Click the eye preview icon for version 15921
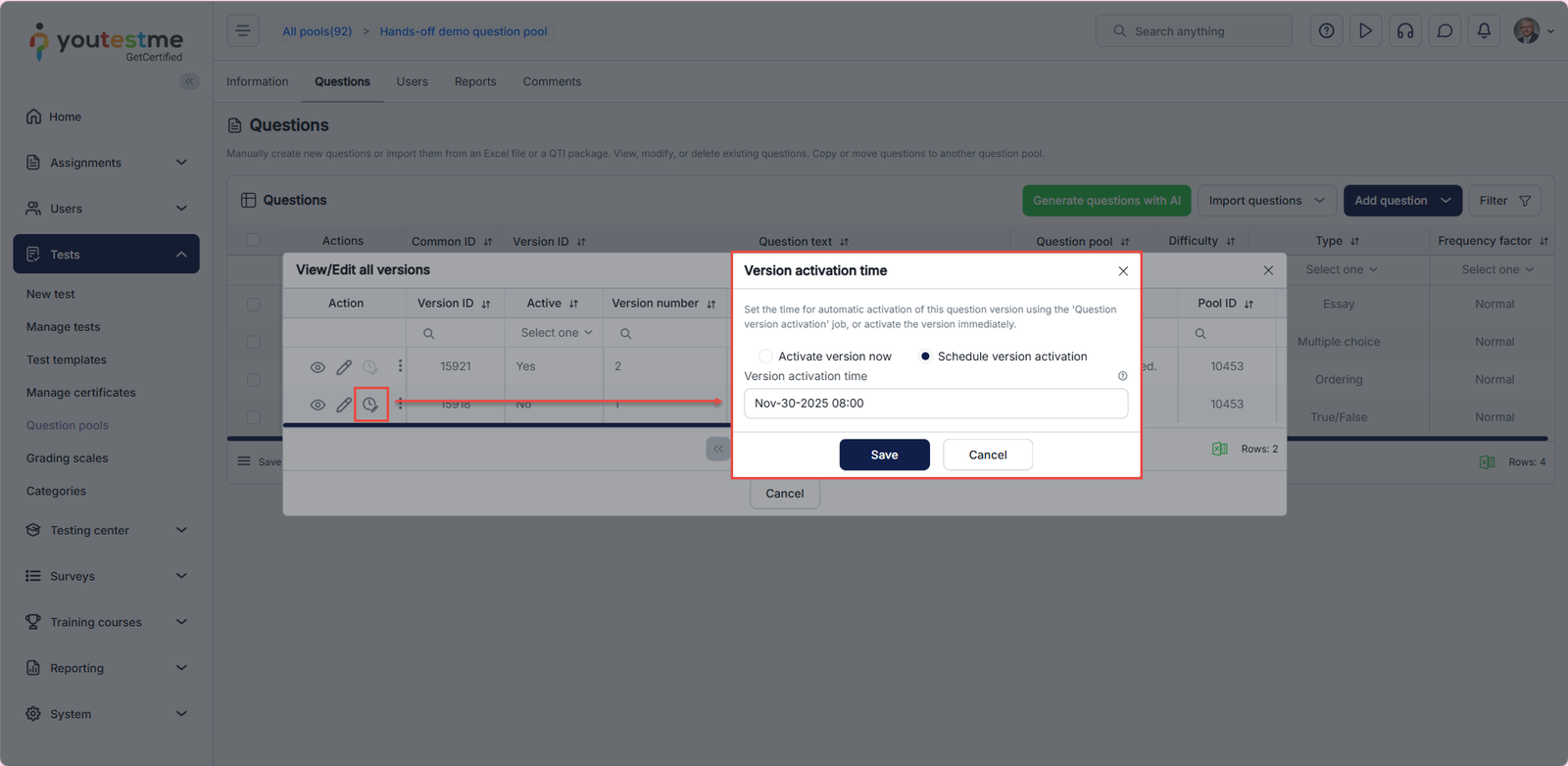The width and height of the screenshot is (1568, 766). tap(318, 367)
